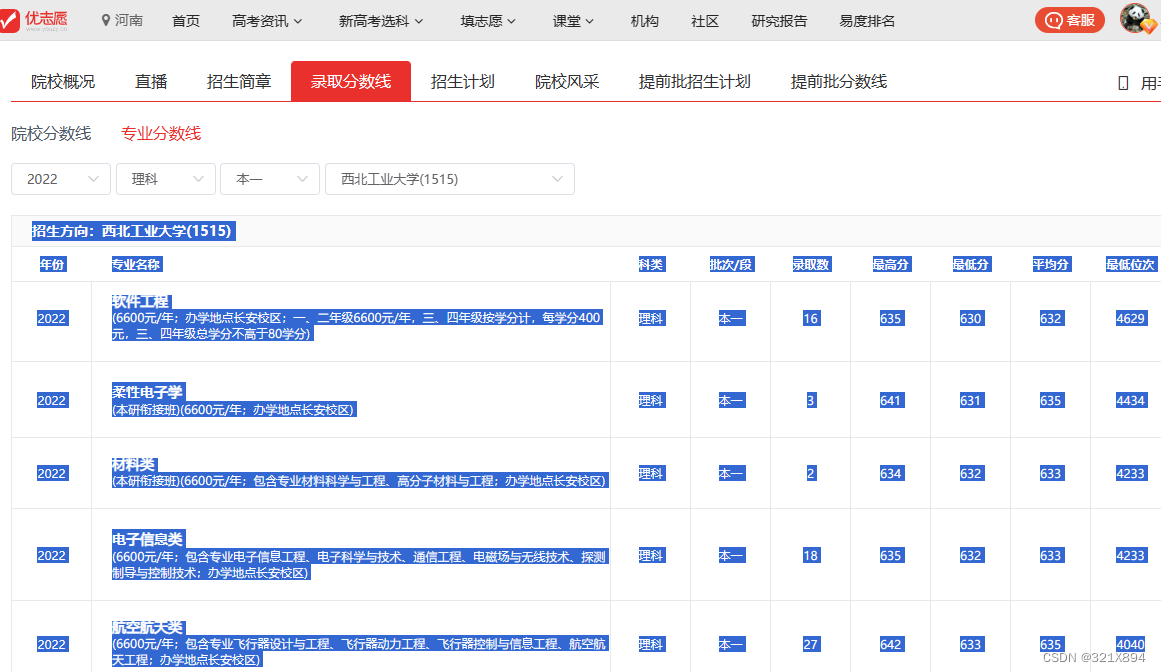
Task: Click the 客服 customer service button
Action: point(1069,20)
